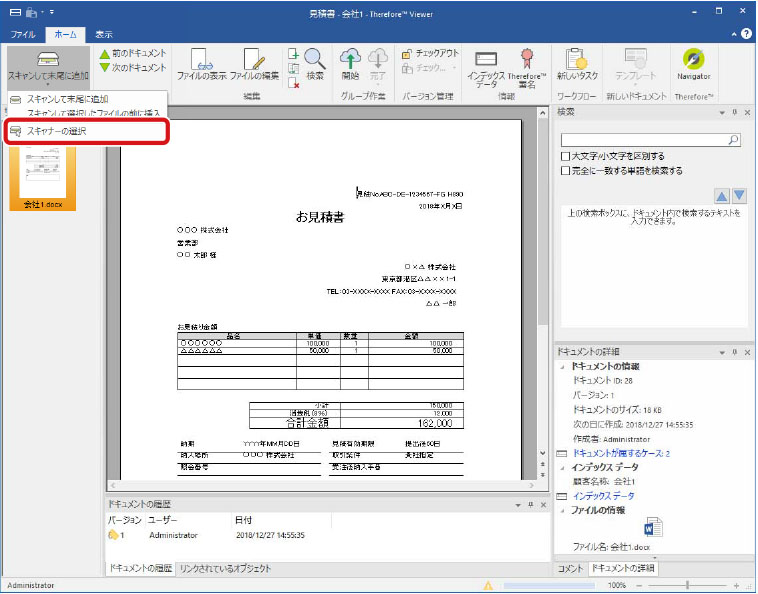
Task: Go to next document (次のドキュメント)
Action: click(x=132, y=68)
